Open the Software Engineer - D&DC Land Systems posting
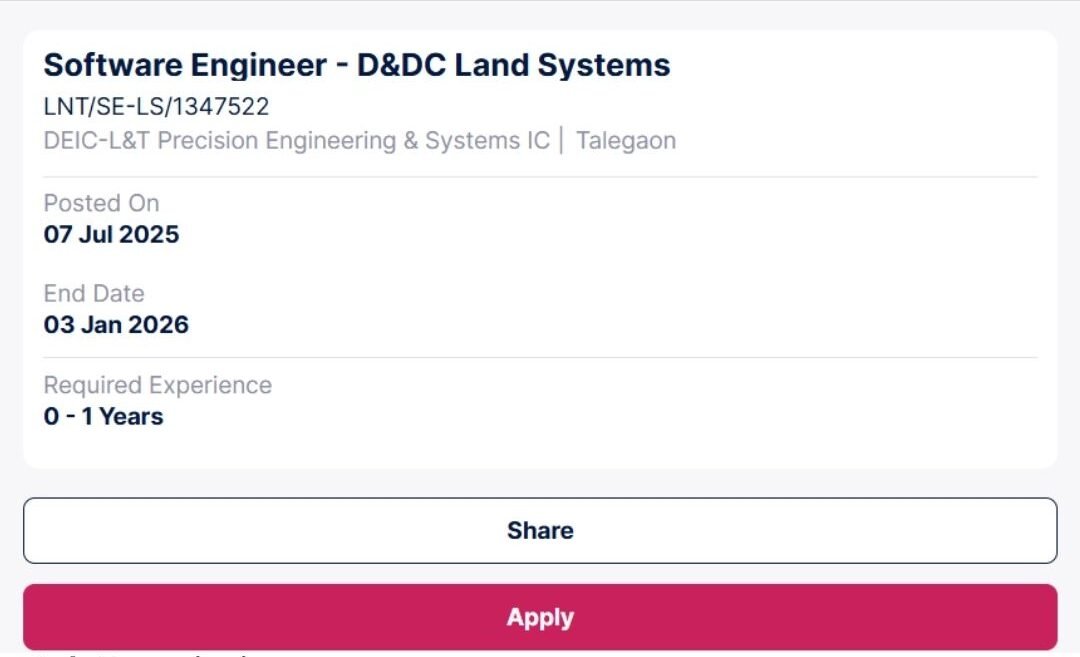 point(356,65)
